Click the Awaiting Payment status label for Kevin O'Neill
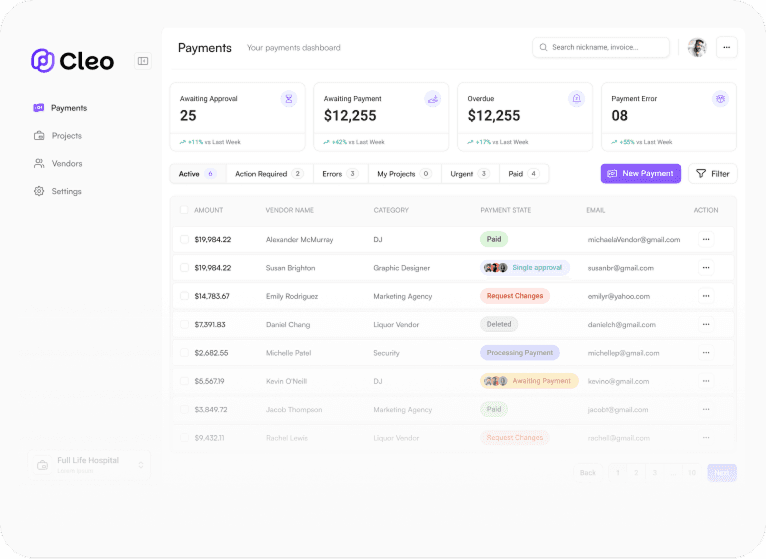Screen dimensions: 766x559 point(541,381)
